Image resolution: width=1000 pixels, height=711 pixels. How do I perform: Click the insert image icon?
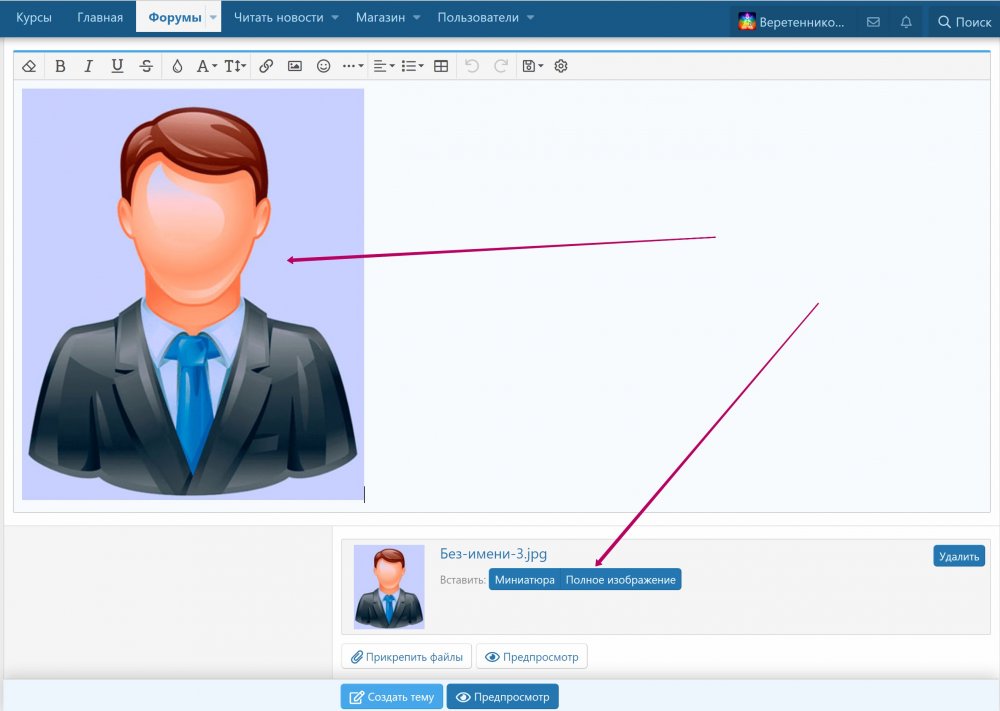pyautogui.click(x=295, y=66)
